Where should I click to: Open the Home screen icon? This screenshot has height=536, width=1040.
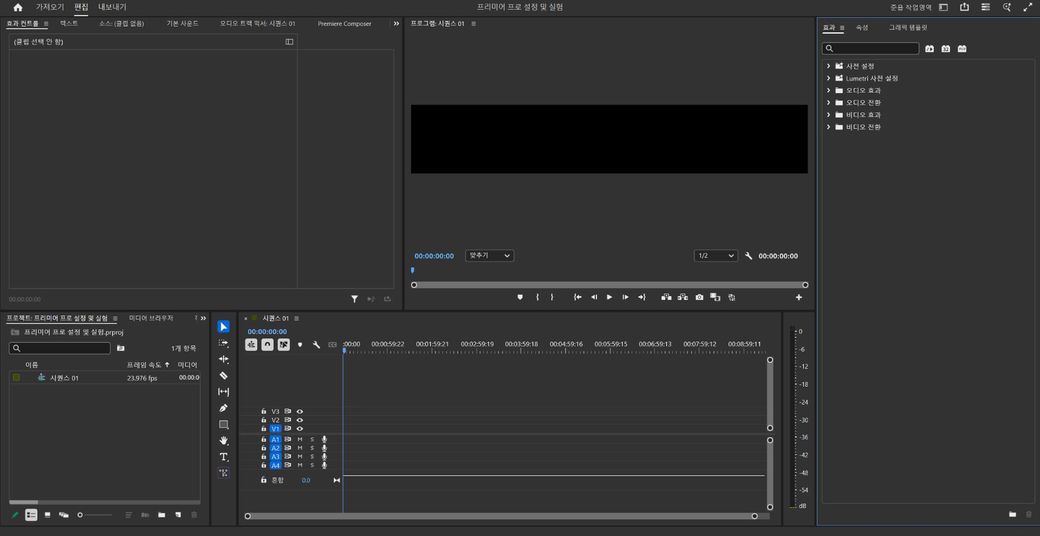18,7
